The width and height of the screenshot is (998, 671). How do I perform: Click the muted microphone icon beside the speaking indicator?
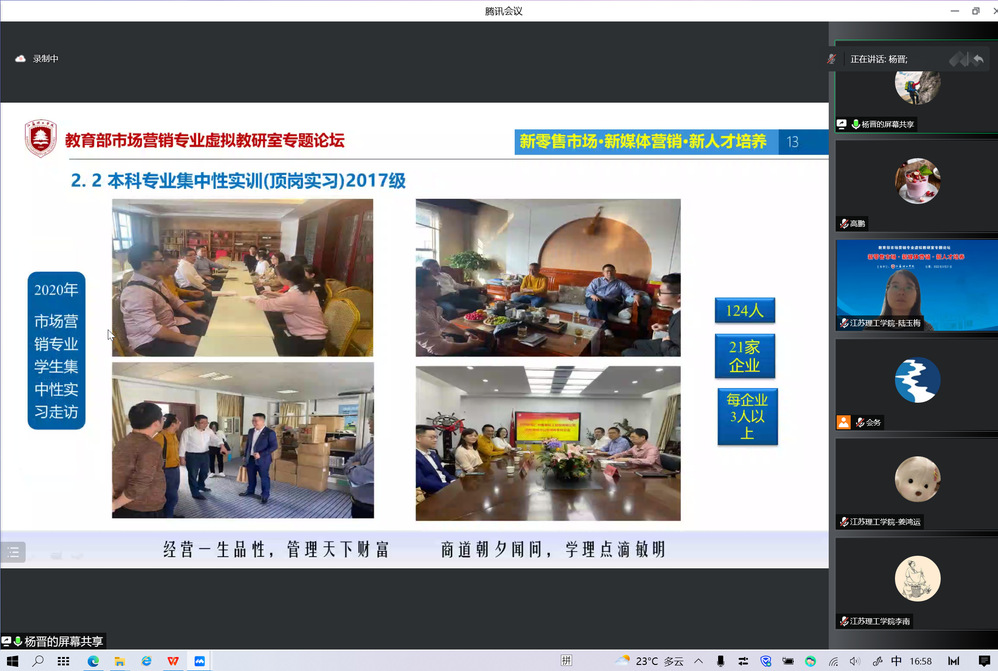(x=831, y=59)
